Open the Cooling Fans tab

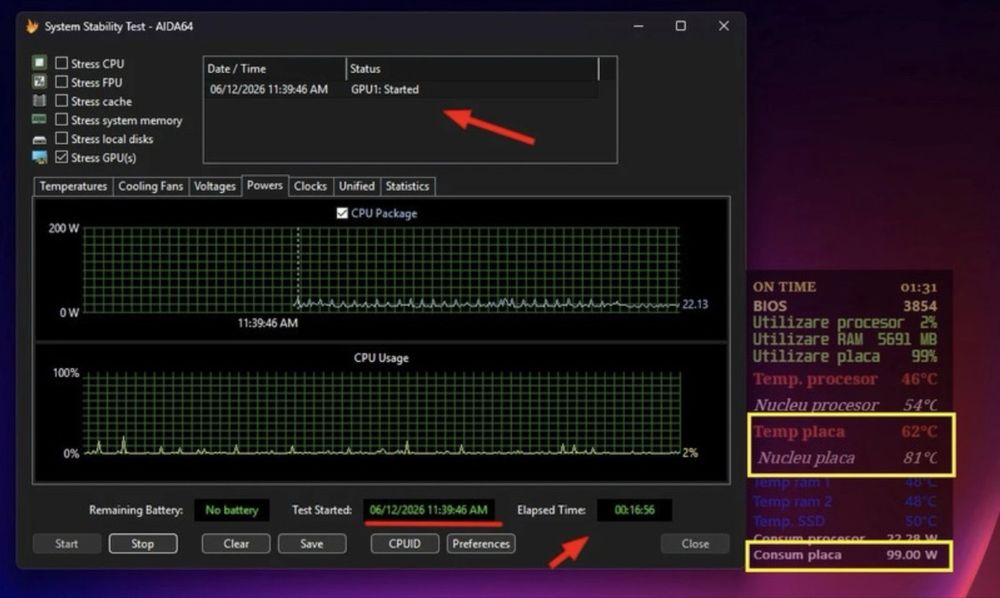pos(151,186)
